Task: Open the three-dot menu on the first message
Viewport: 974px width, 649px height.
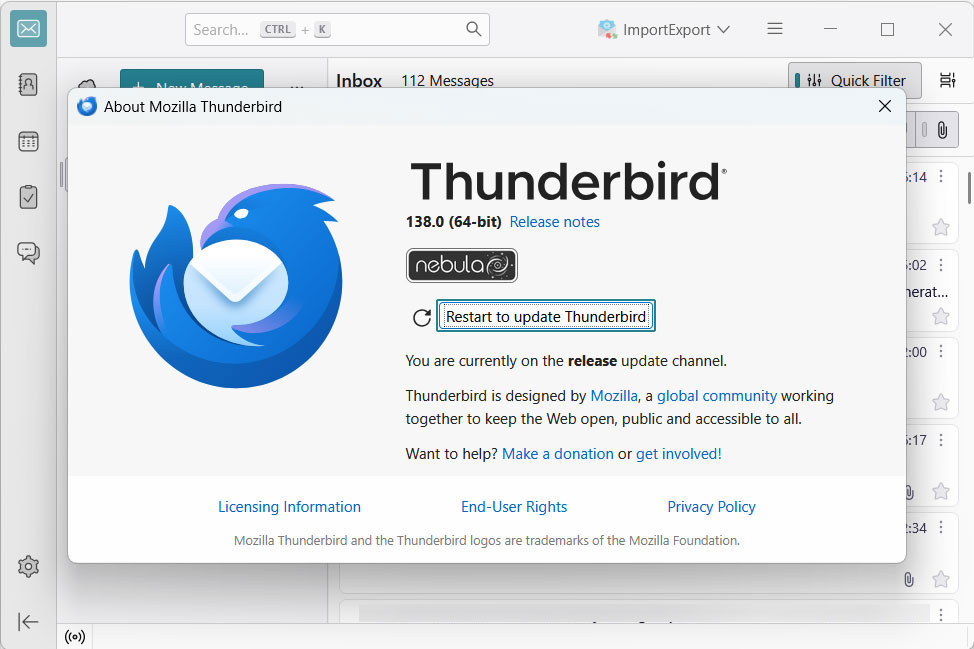Action: 940,175
